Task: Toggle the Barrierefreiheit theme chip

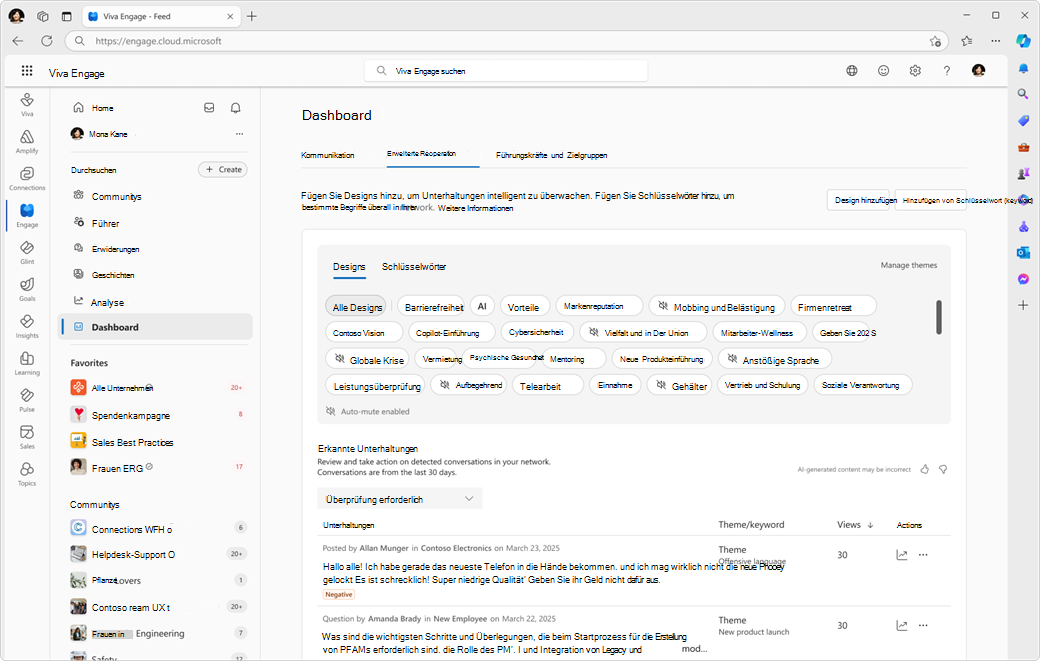Action: tap(432, 307)
